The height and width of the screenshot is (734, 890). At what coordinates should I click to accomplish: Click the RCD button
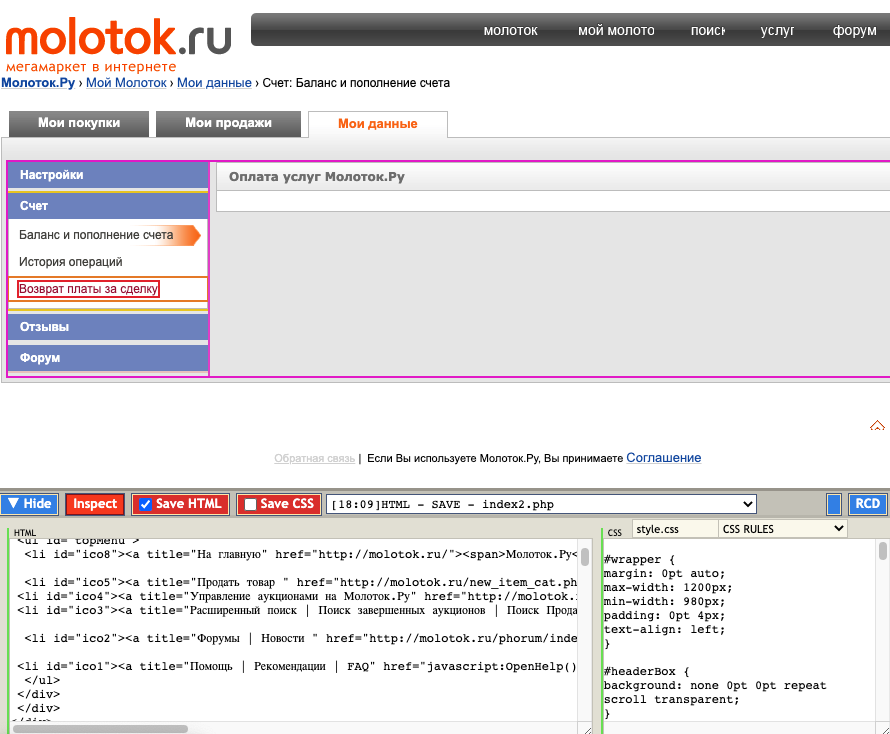[x=867, y=504]
